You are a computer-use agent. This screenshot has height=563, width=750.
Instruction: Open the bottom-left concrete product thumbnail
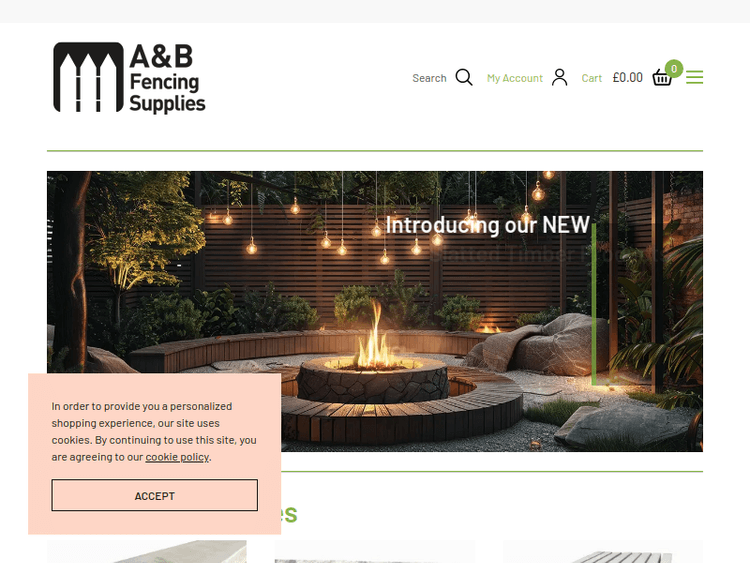pos(147,552)
